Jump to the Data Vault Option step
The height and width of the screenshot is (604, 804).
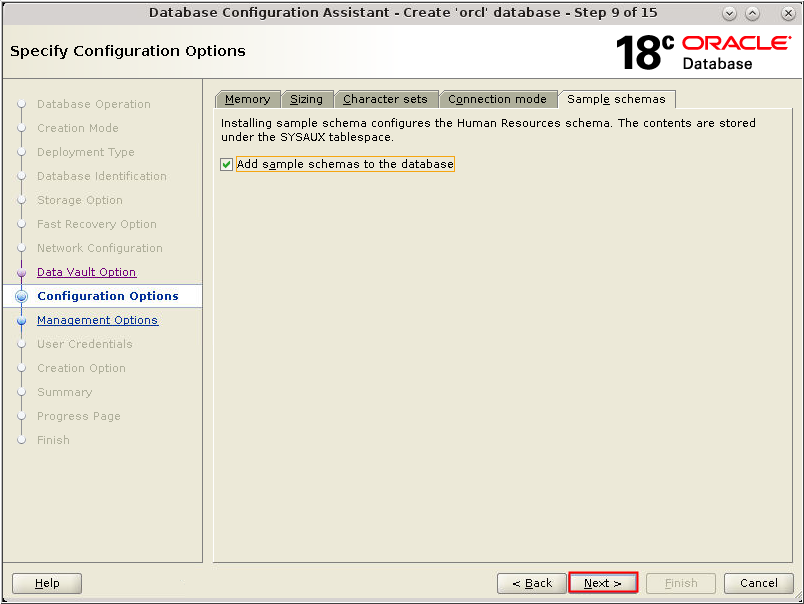click(x=86, y=272)
